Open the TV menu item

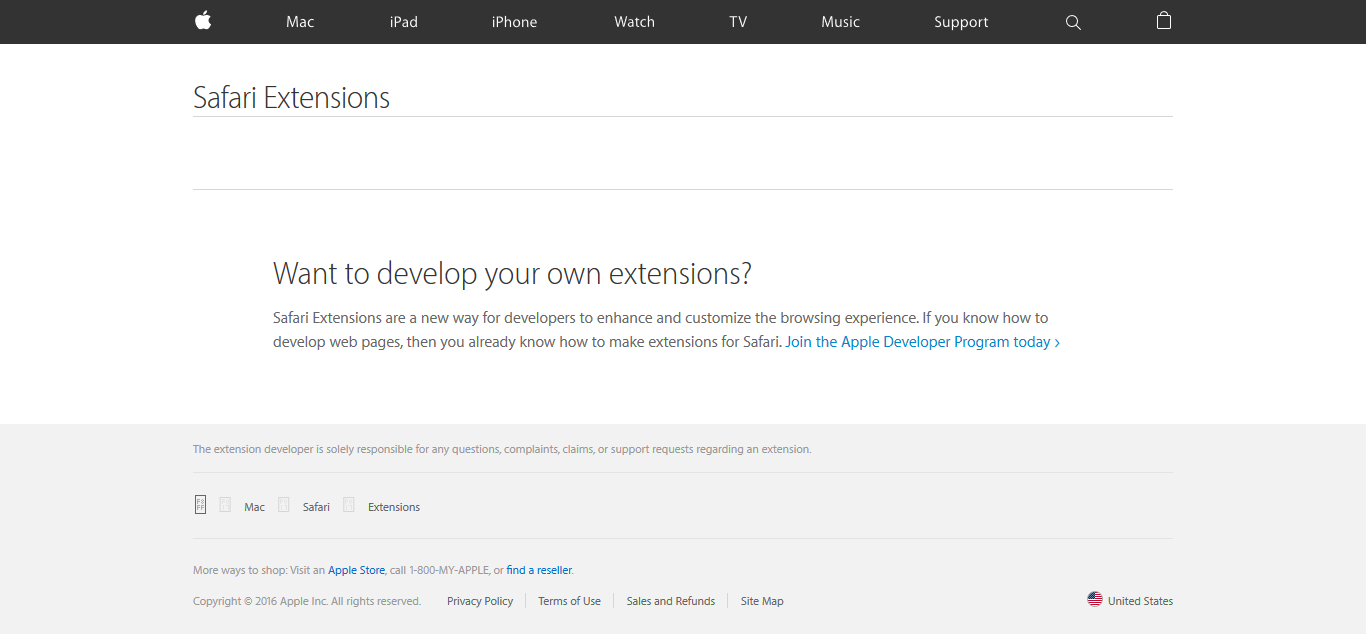738,22
